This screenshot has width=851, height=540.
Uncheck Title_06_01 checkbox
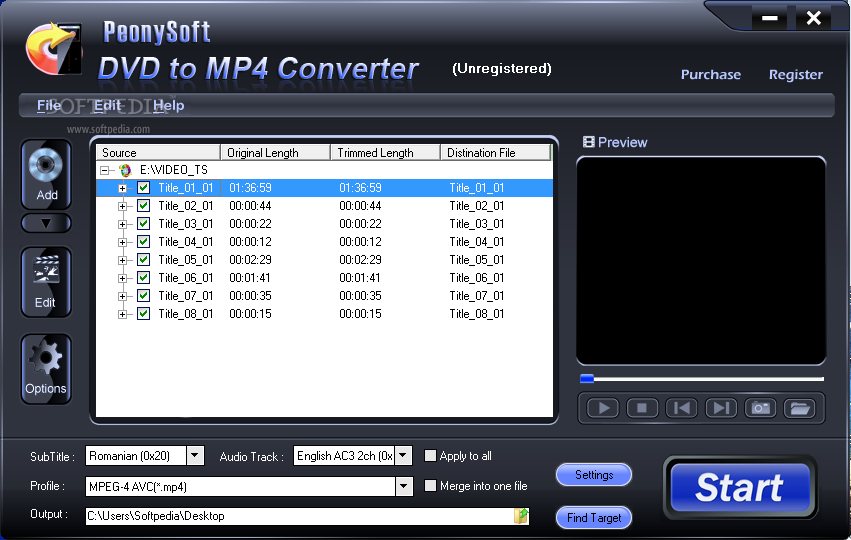coord(143,278)
